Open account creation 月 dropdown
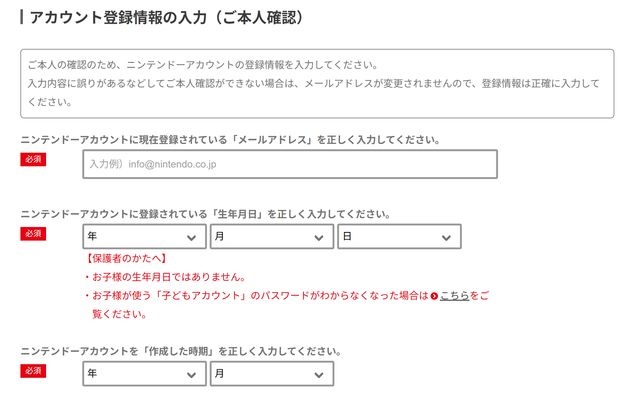Viewport: 640px width, 397px height. (272, 373)
